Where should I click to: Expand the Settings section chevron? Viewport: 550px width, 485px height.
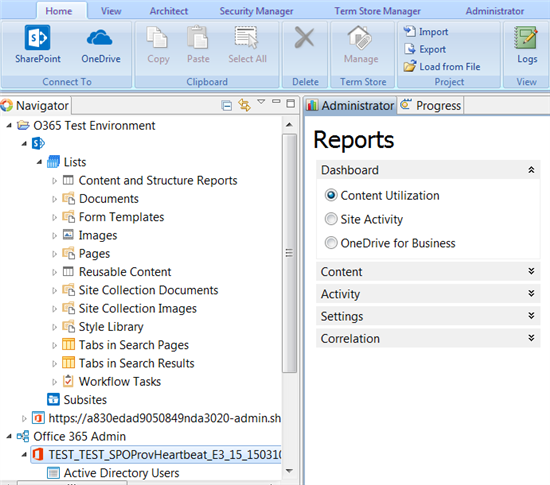click(x=531, y=316)
